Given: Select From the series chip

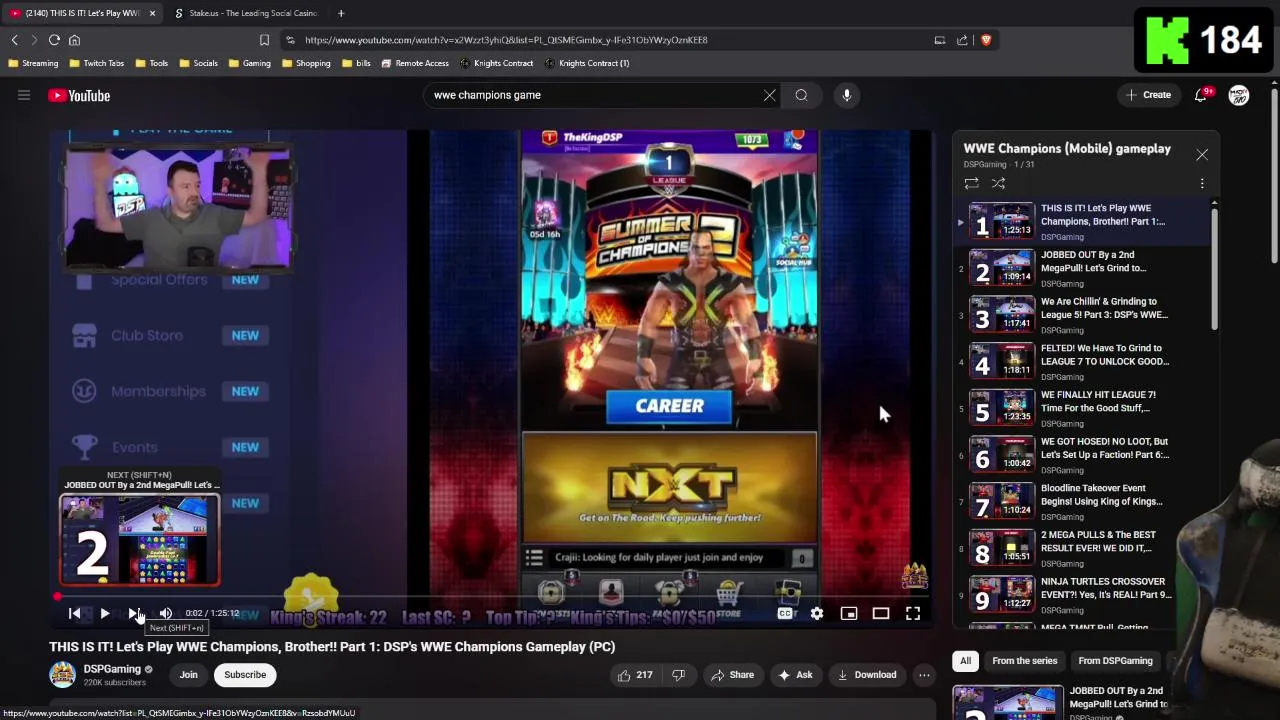Looking at the screenshot, I should tap(1024, 661).
